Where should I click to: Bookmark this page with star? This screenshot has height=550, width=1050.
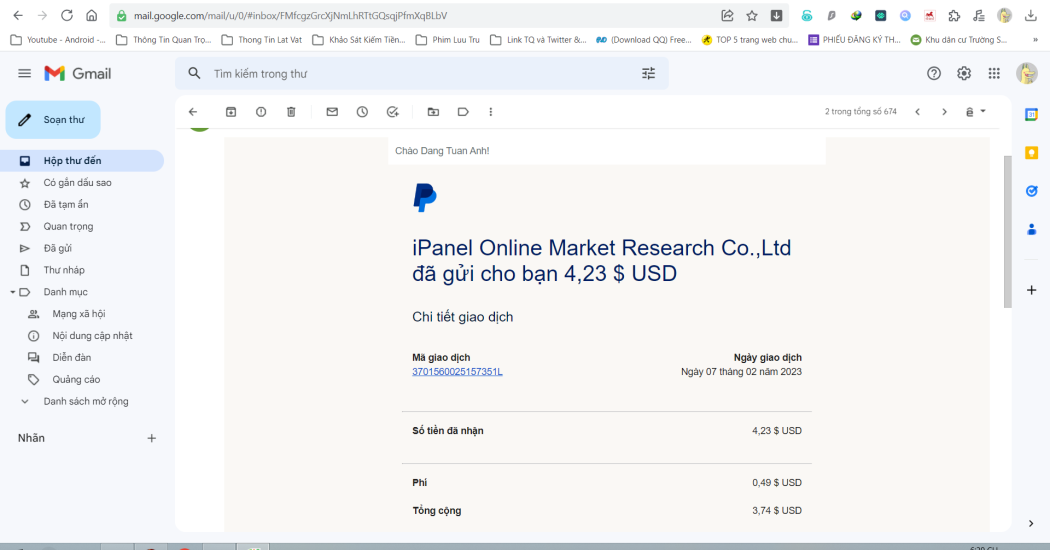pyautogui.click(x=752, y=15)
